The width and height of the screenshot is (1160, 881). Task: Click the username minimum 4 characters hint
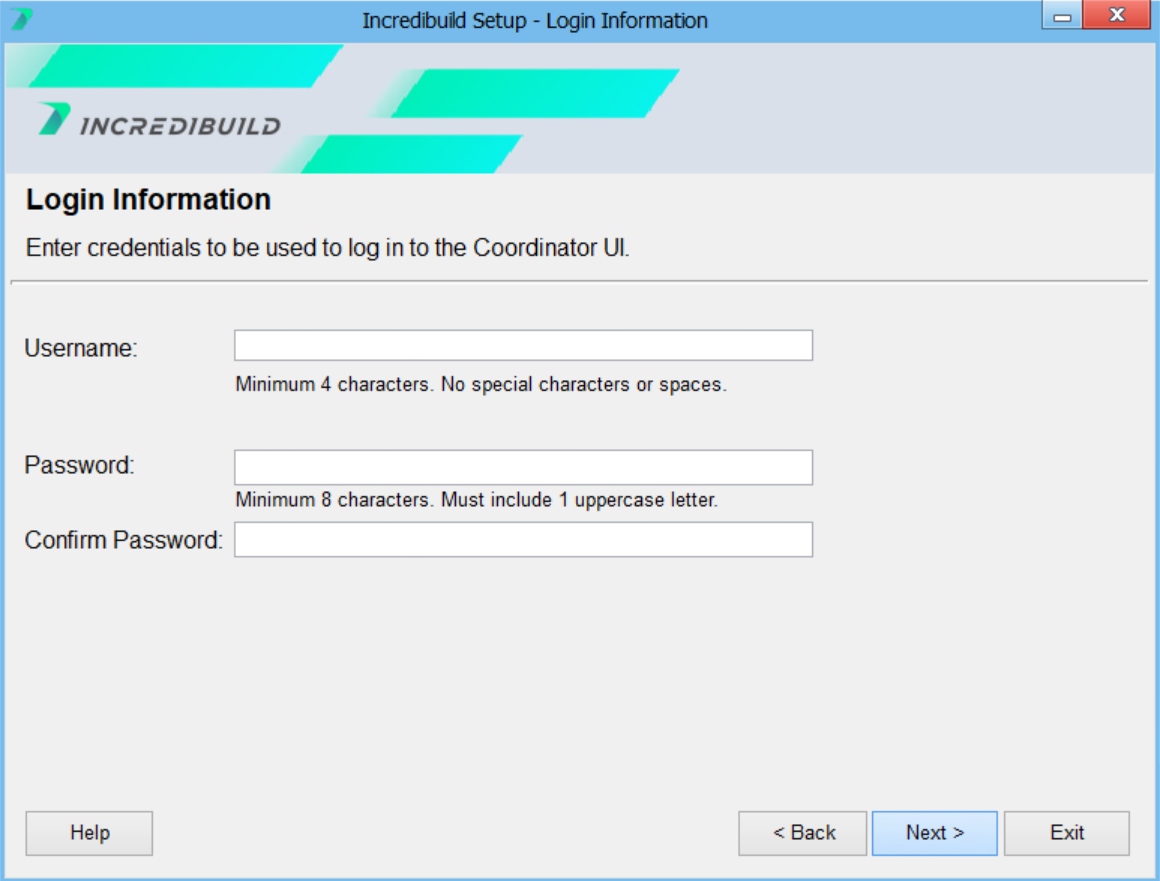pos(480,385)
